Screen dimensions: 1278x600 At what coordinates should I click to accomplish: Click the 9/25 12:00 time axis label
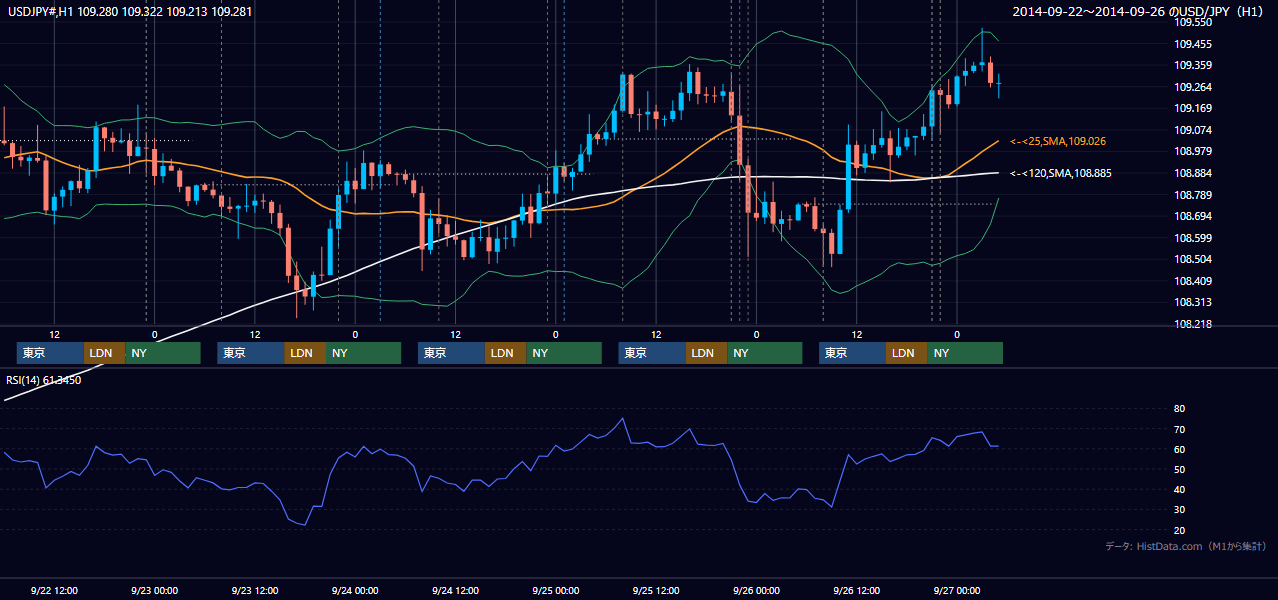coord(656,590)
